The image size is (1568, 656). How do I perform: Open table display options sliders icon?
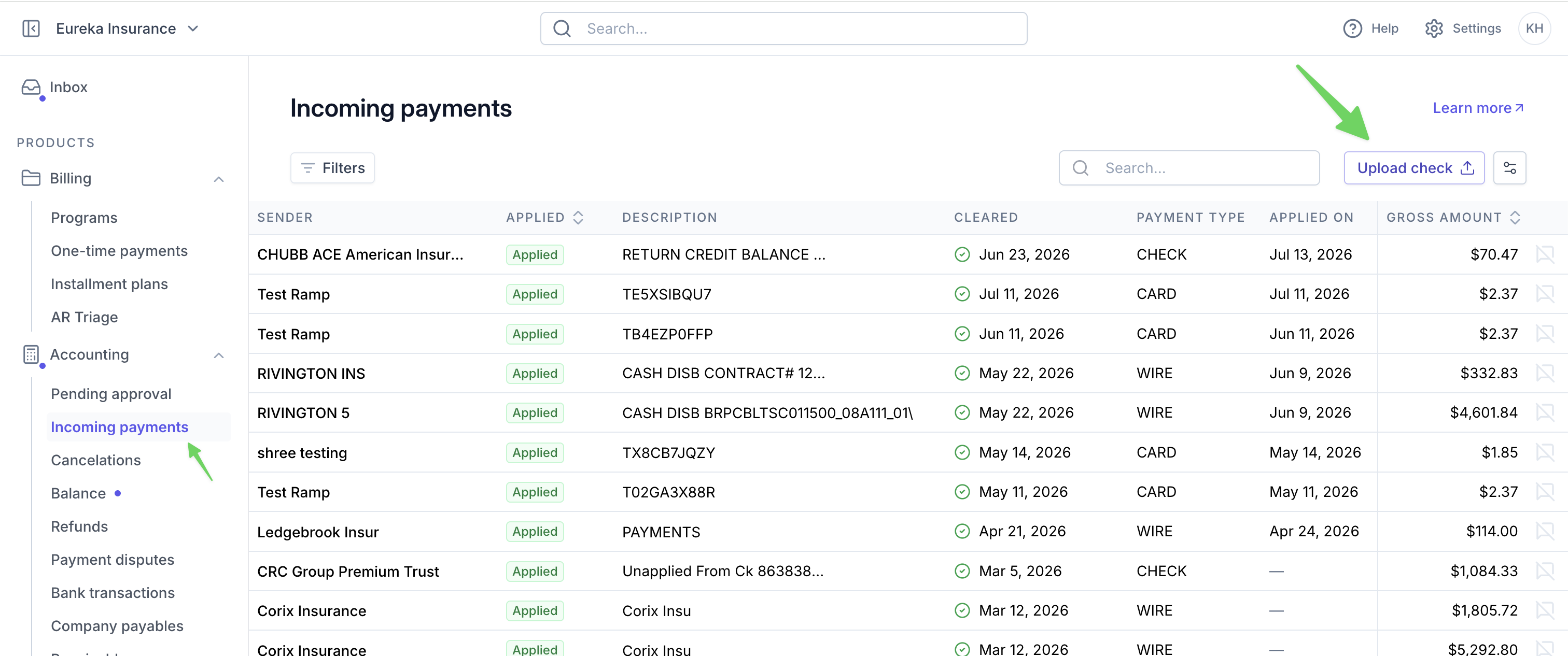[1509, 168]
